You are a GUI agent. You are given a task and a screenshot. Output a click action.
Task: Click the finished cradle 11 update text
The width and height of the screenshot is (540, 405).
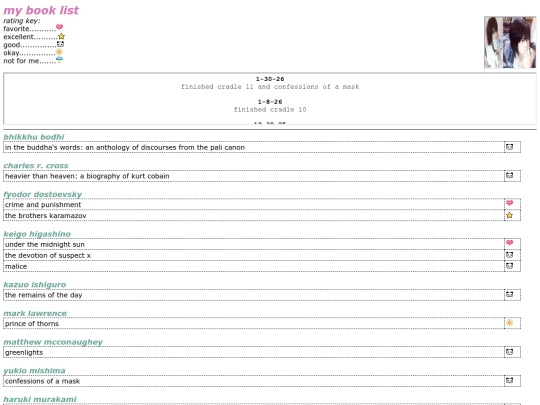(x=270, y=87)
